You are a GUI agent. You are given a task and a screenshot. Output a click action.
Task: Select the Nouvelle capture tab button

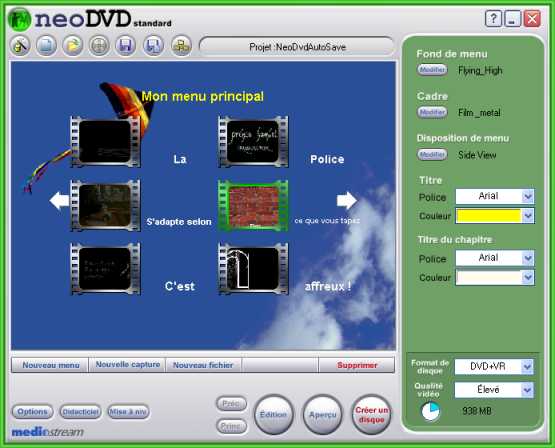(127, 365)
